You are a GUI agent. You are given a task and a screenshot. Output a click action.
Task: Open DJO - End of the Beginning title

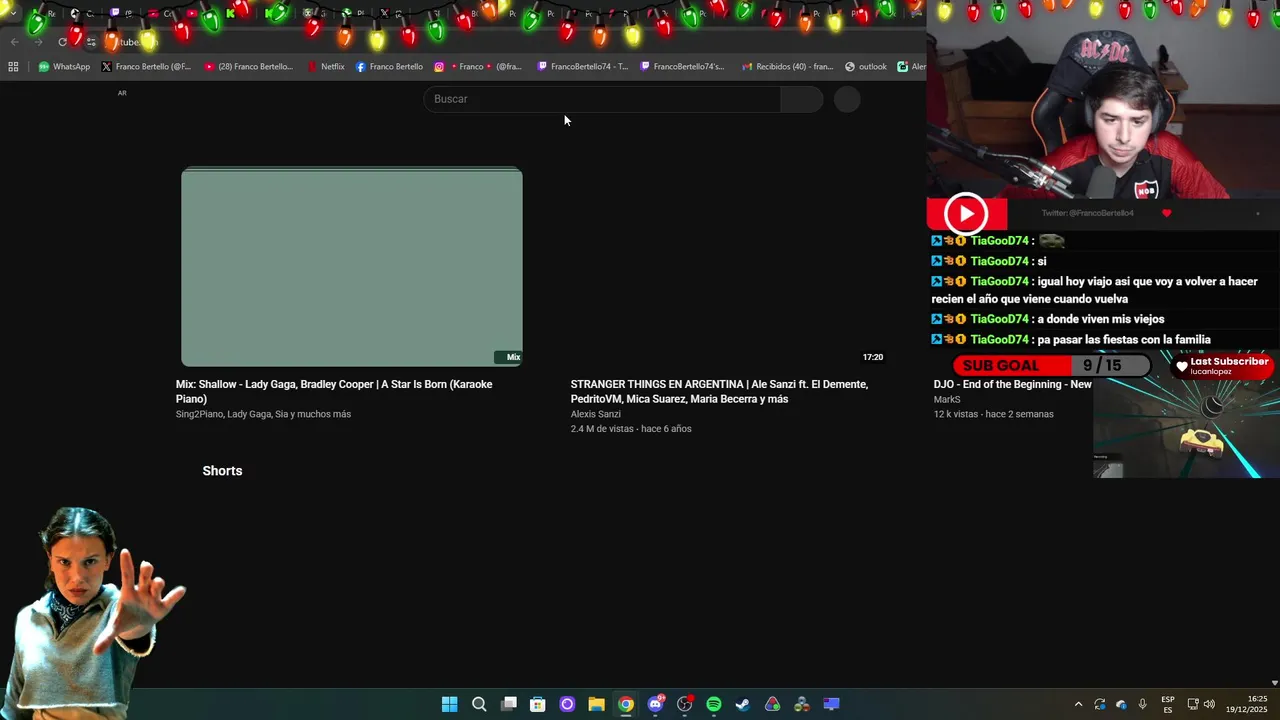1013,384
